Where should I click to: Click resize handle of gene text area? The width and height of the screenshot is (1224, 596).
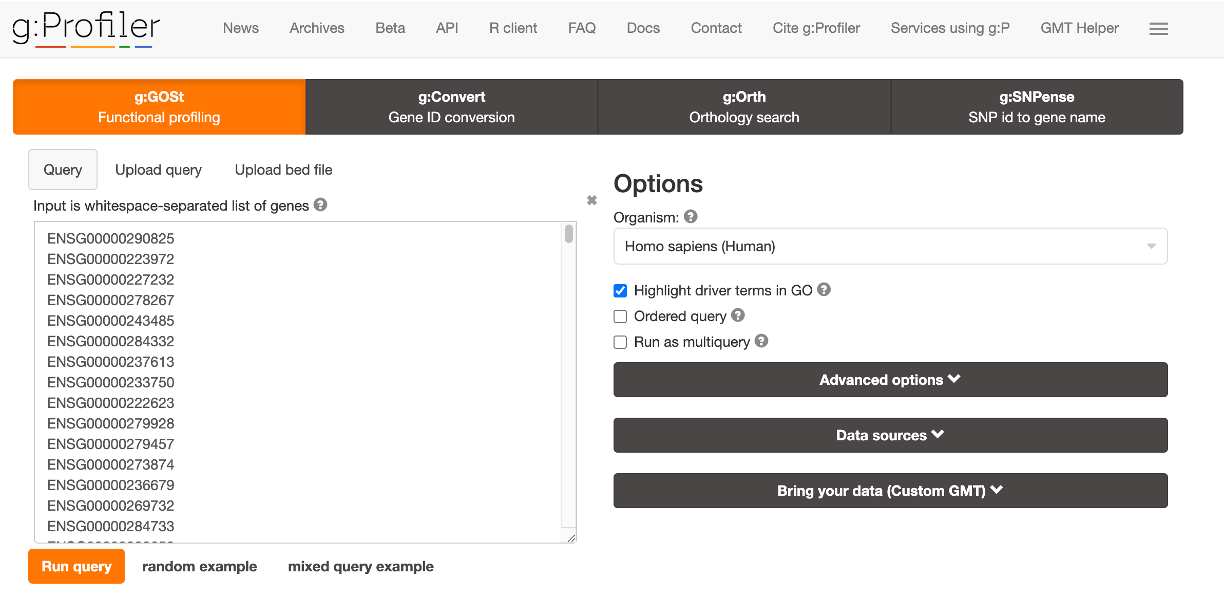coord(571,538)
